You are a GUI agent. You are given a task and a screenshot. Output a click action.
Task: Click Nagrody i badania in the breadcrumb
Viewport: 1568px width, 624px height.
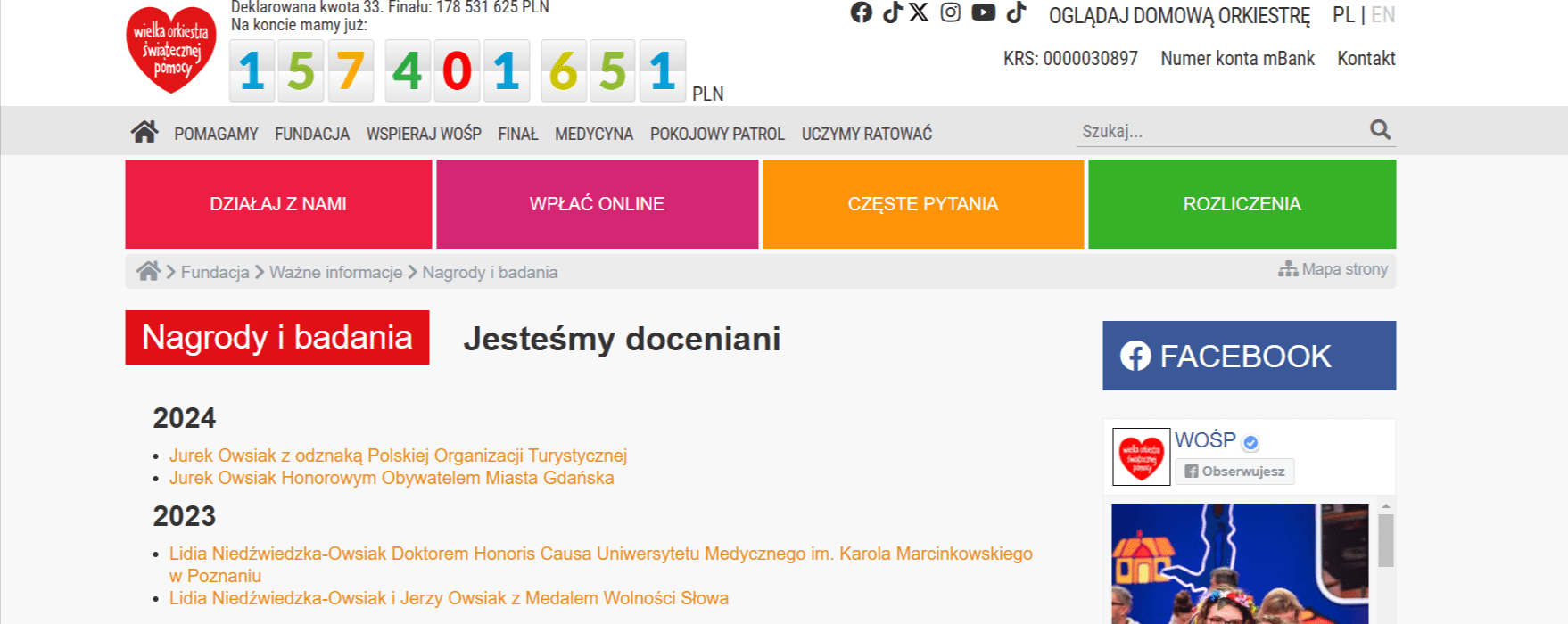[x=490, y=272]
